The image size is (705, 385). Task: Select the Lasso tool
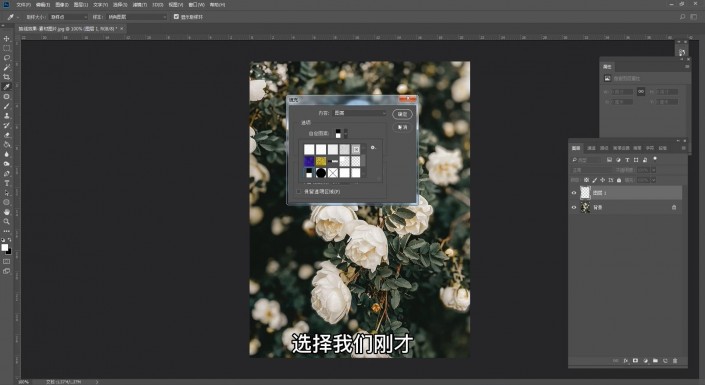6,58
